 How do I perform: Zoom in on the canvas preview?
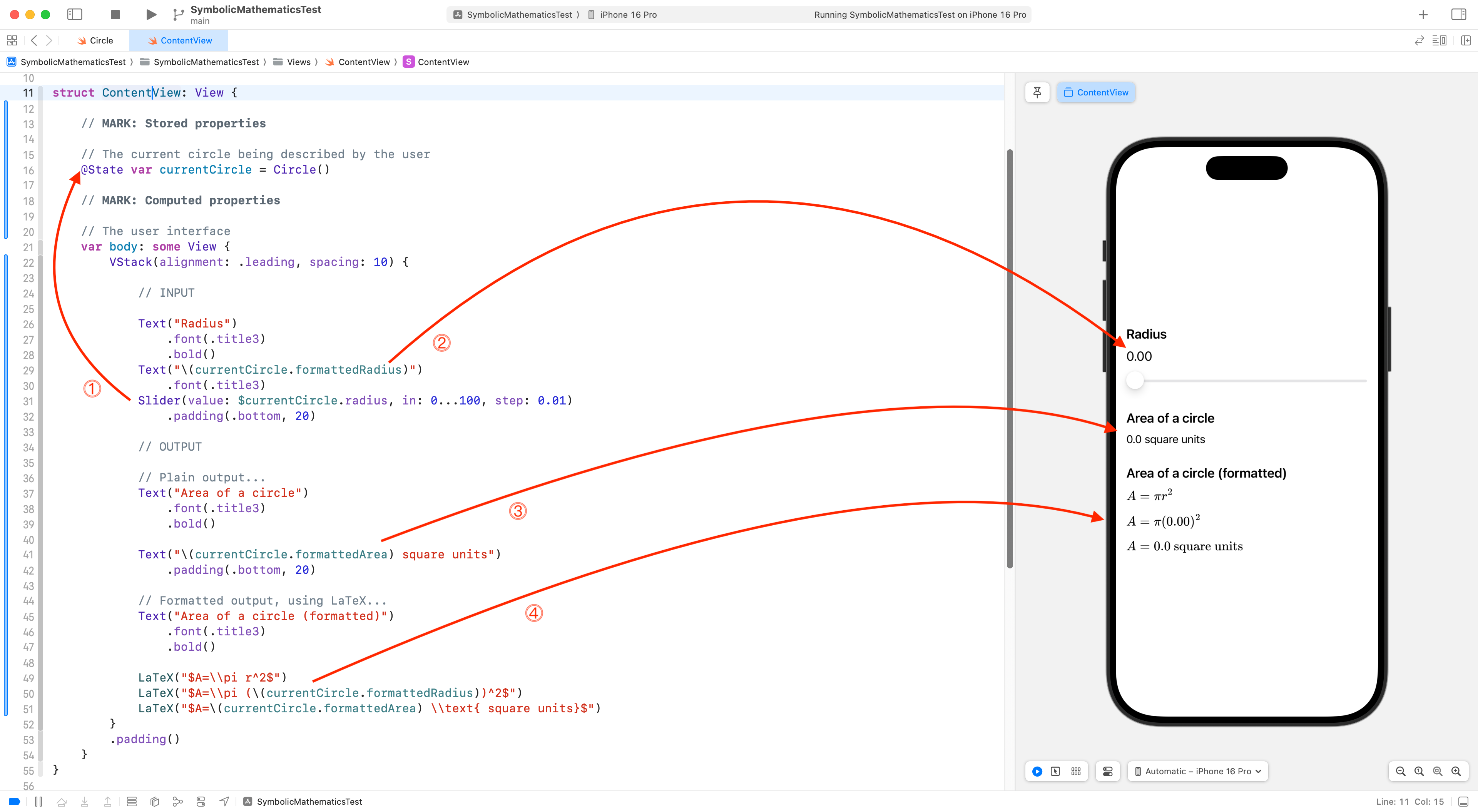coord(1456,771)
